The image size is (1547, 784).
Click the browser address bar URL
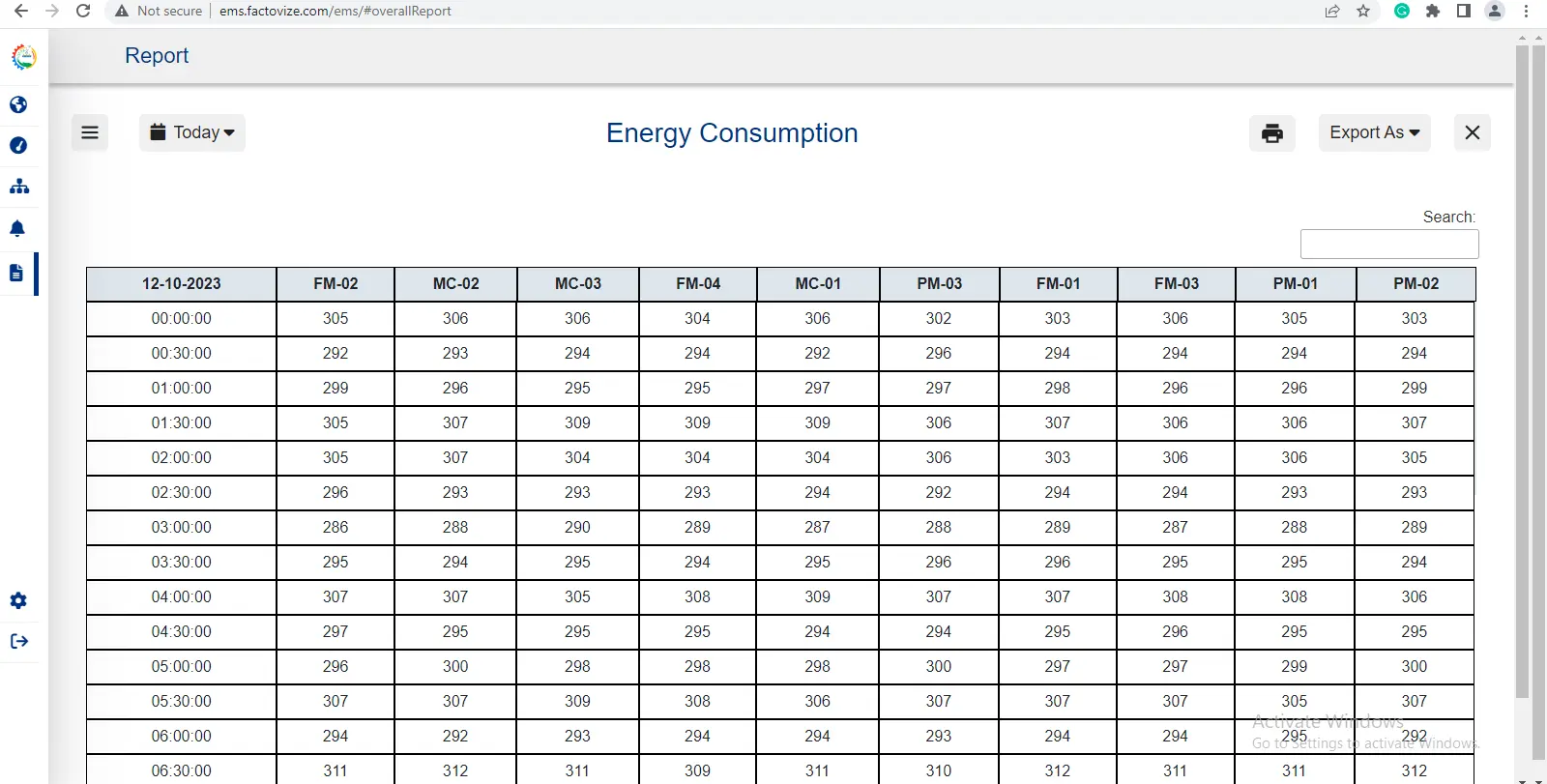336,11
